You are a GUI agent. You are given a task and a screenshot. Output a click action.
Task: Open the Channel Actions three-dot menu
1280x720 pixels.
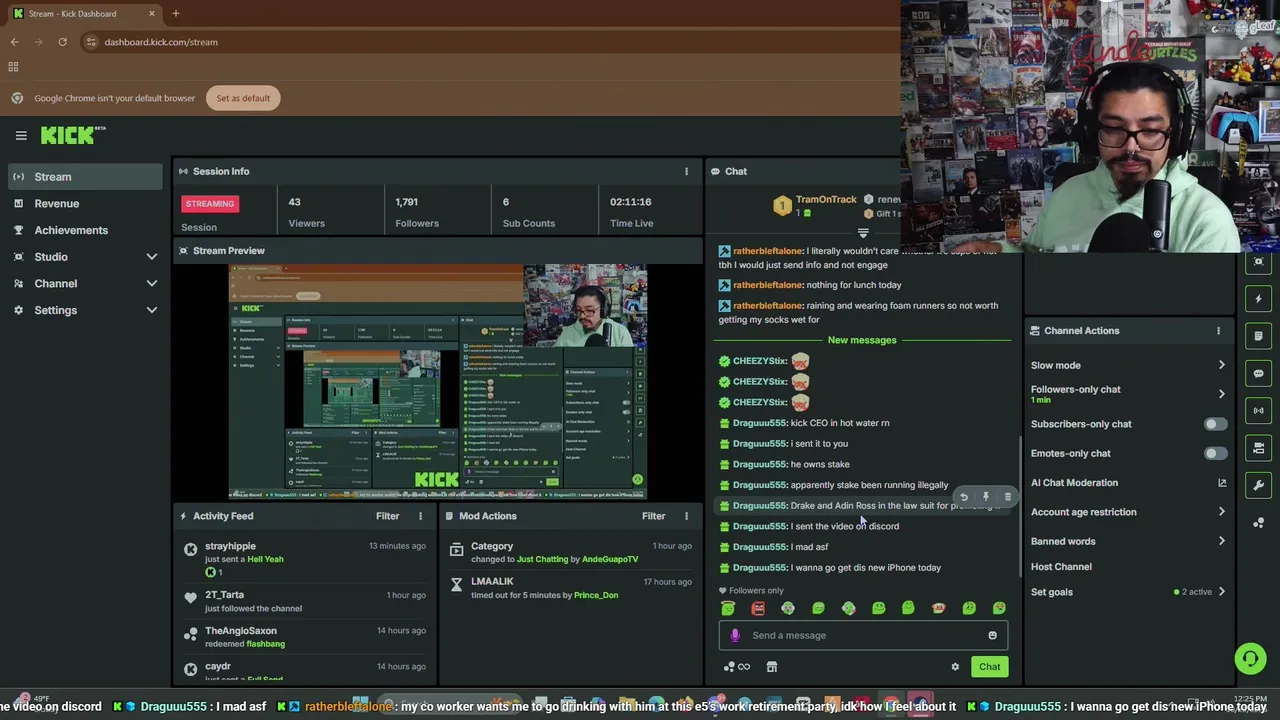1218,331
